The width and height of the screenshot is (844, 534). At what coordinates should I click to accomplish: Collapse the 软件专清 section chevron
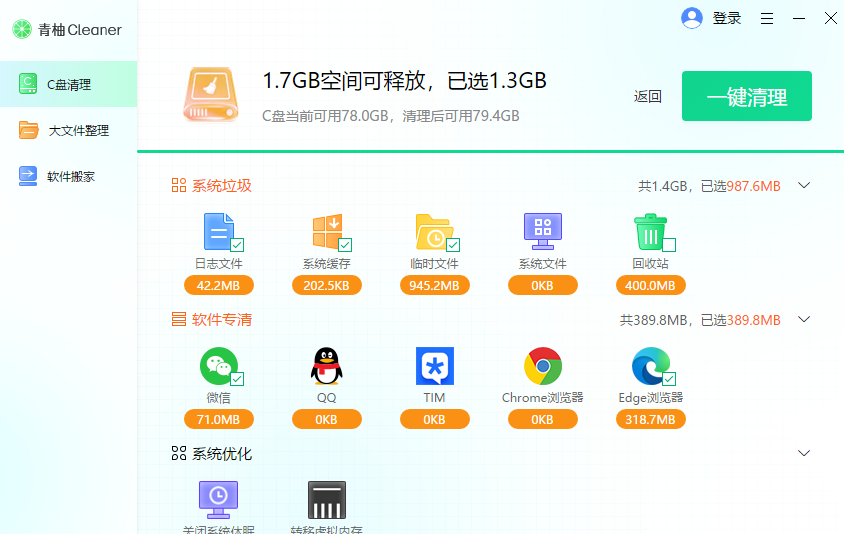coord(804,319)
